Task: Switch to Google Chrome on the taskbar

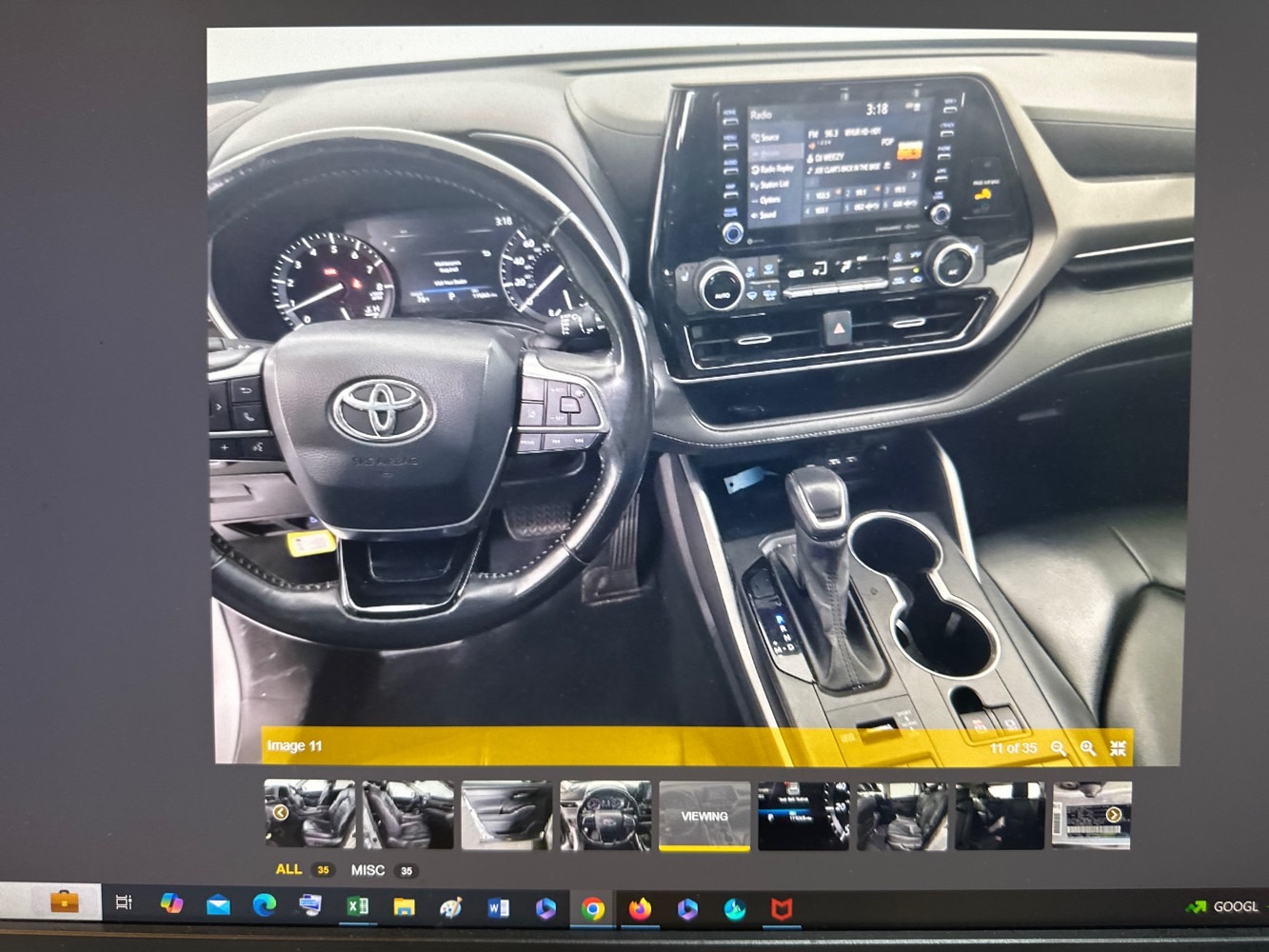Action: coord(592,909)
